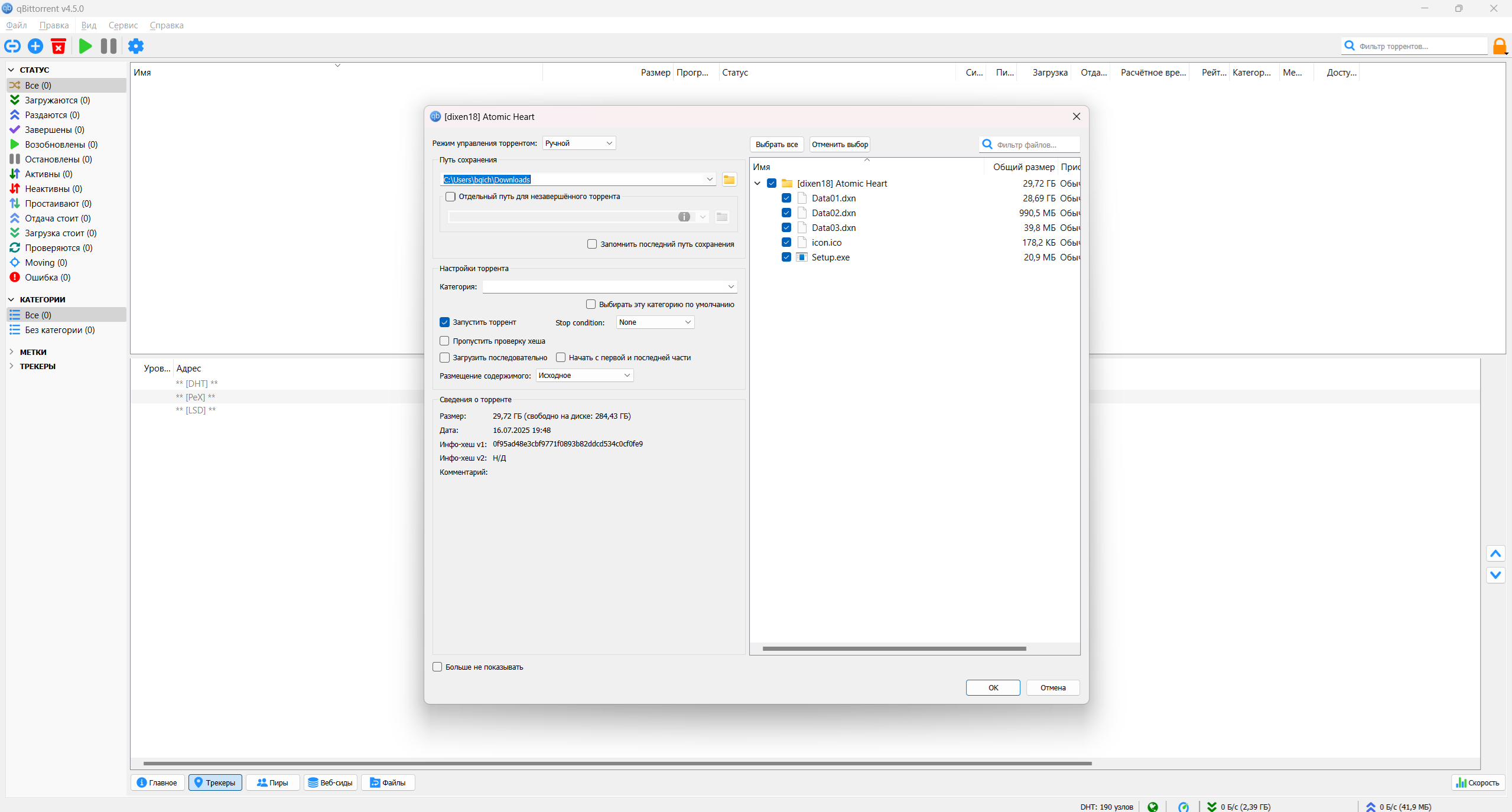Open settings via the blue gear icon
Screen dimensions: 1512x812
[x=136, y=46]
